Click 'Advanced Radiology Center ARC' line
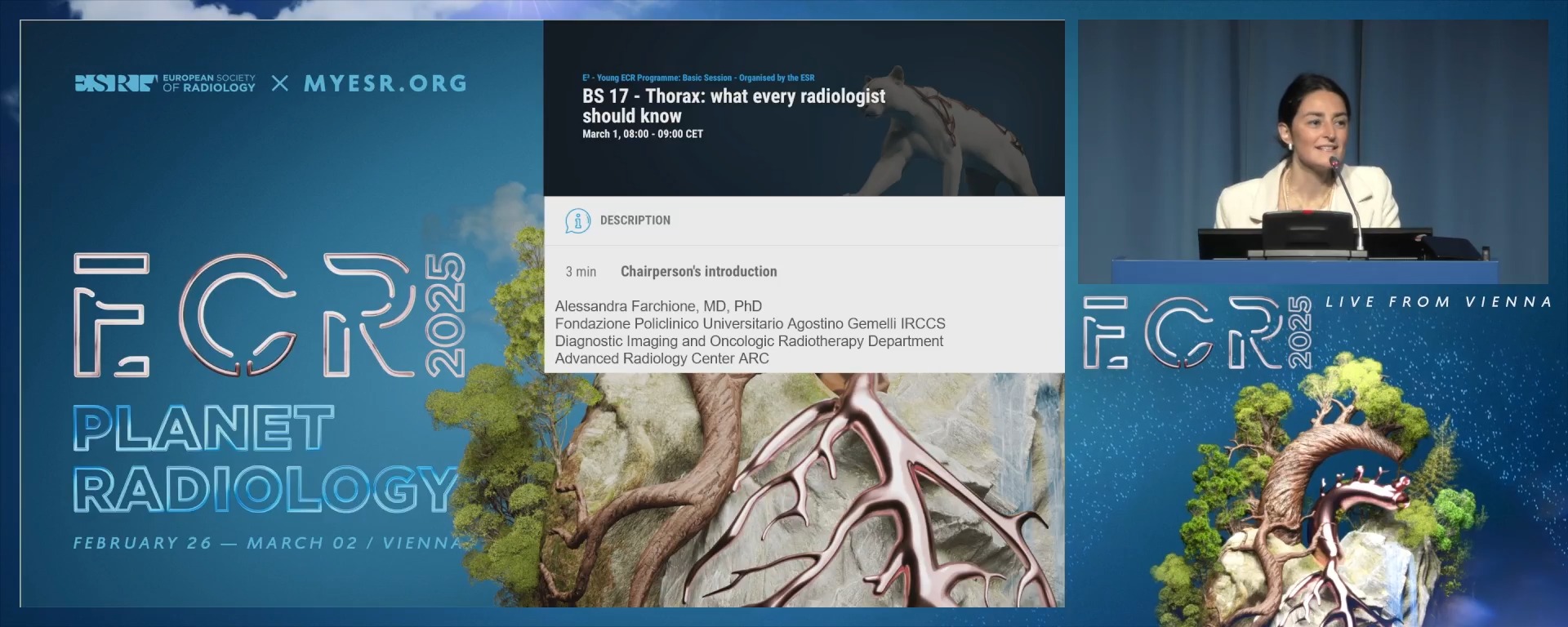Viewport: 1568px width, 627px height. [661, 358]
